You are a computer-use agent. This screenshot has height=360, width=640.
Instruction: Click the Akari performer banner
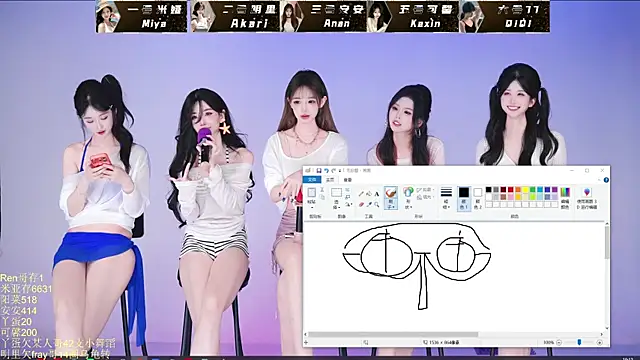click(x=234, y=17)
